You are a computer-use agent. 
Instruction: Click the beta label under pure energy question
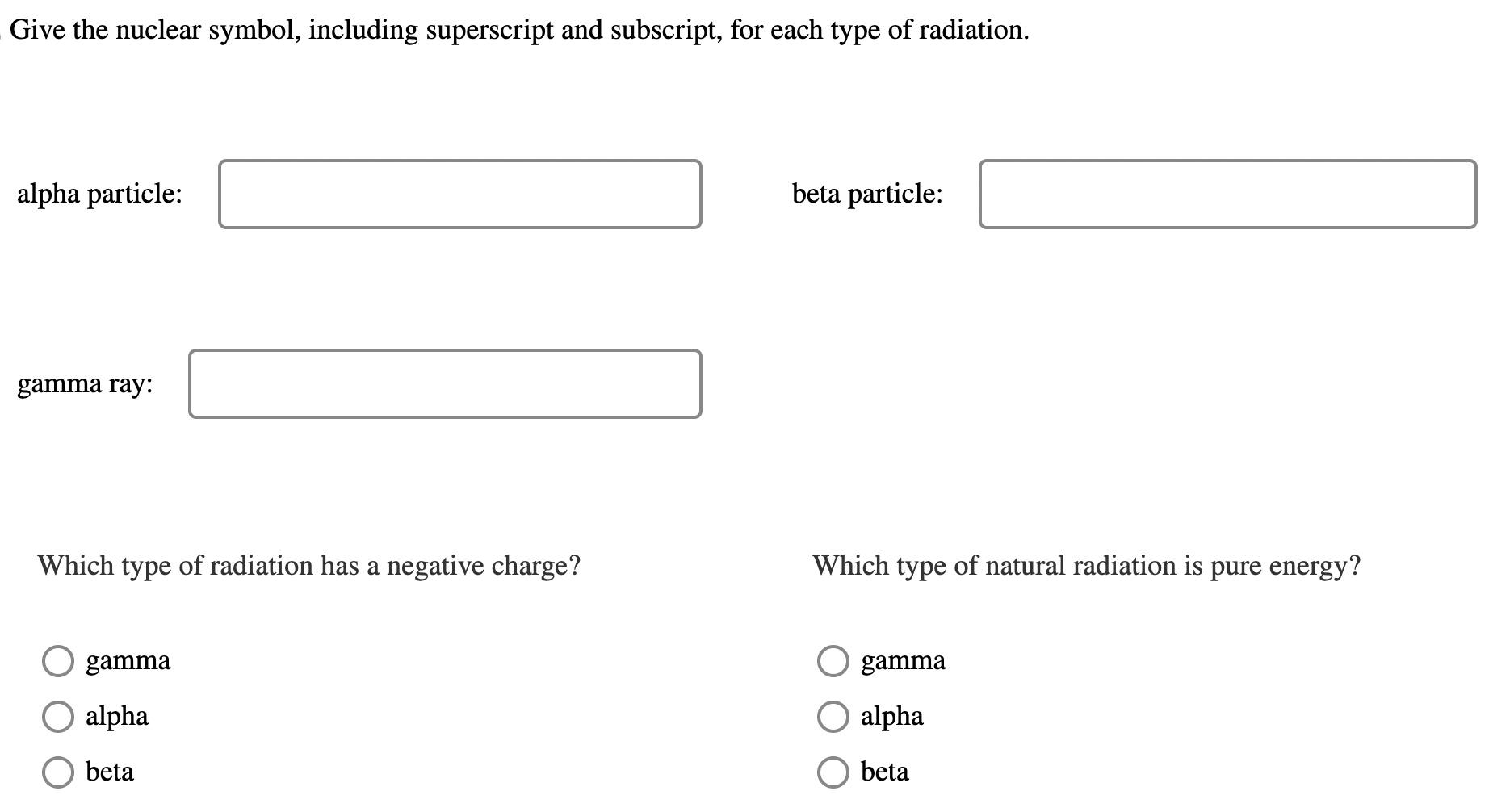885,772
